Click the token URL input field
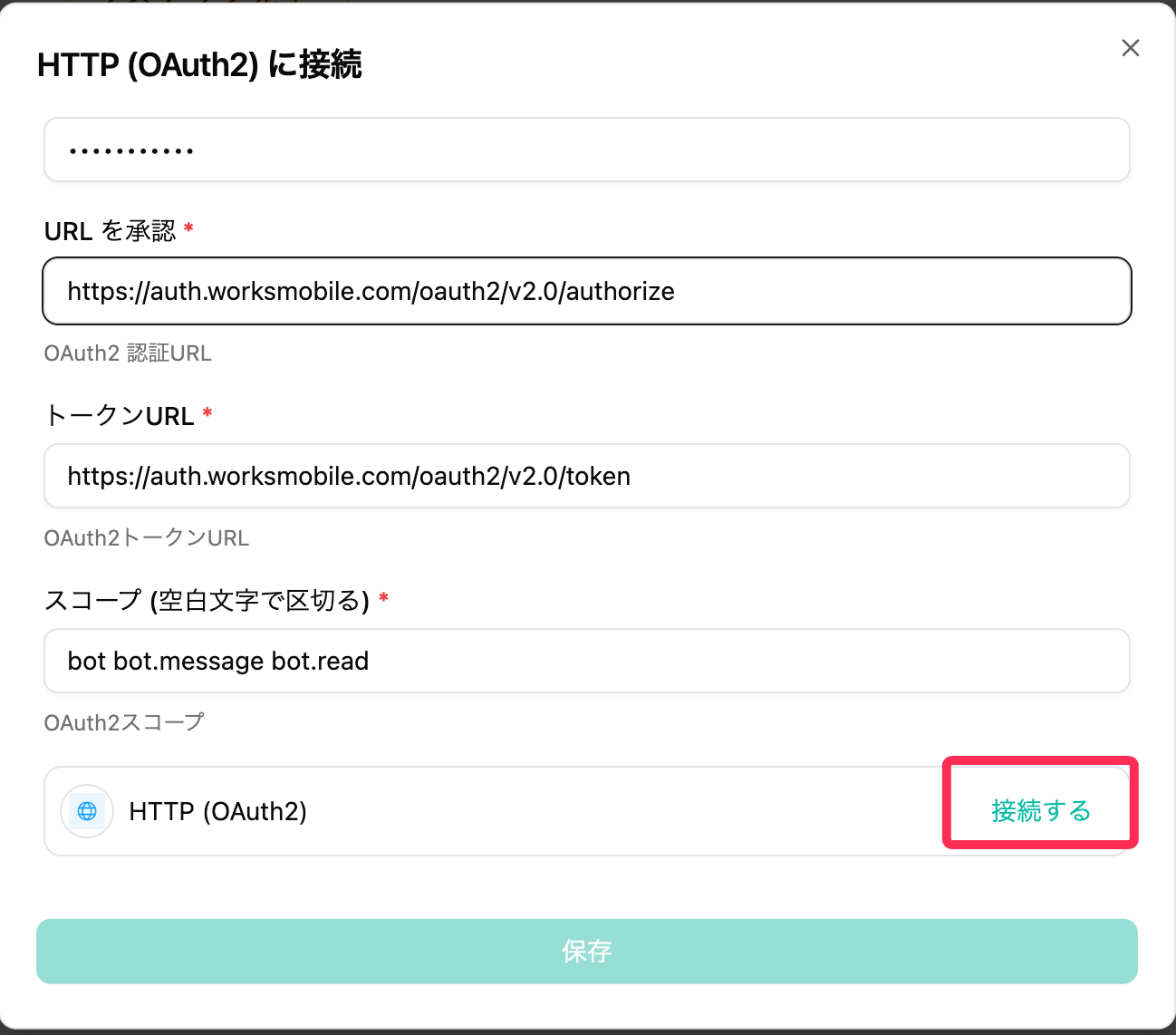This screenshot has height=1035, width=1176. click(587, 476)
